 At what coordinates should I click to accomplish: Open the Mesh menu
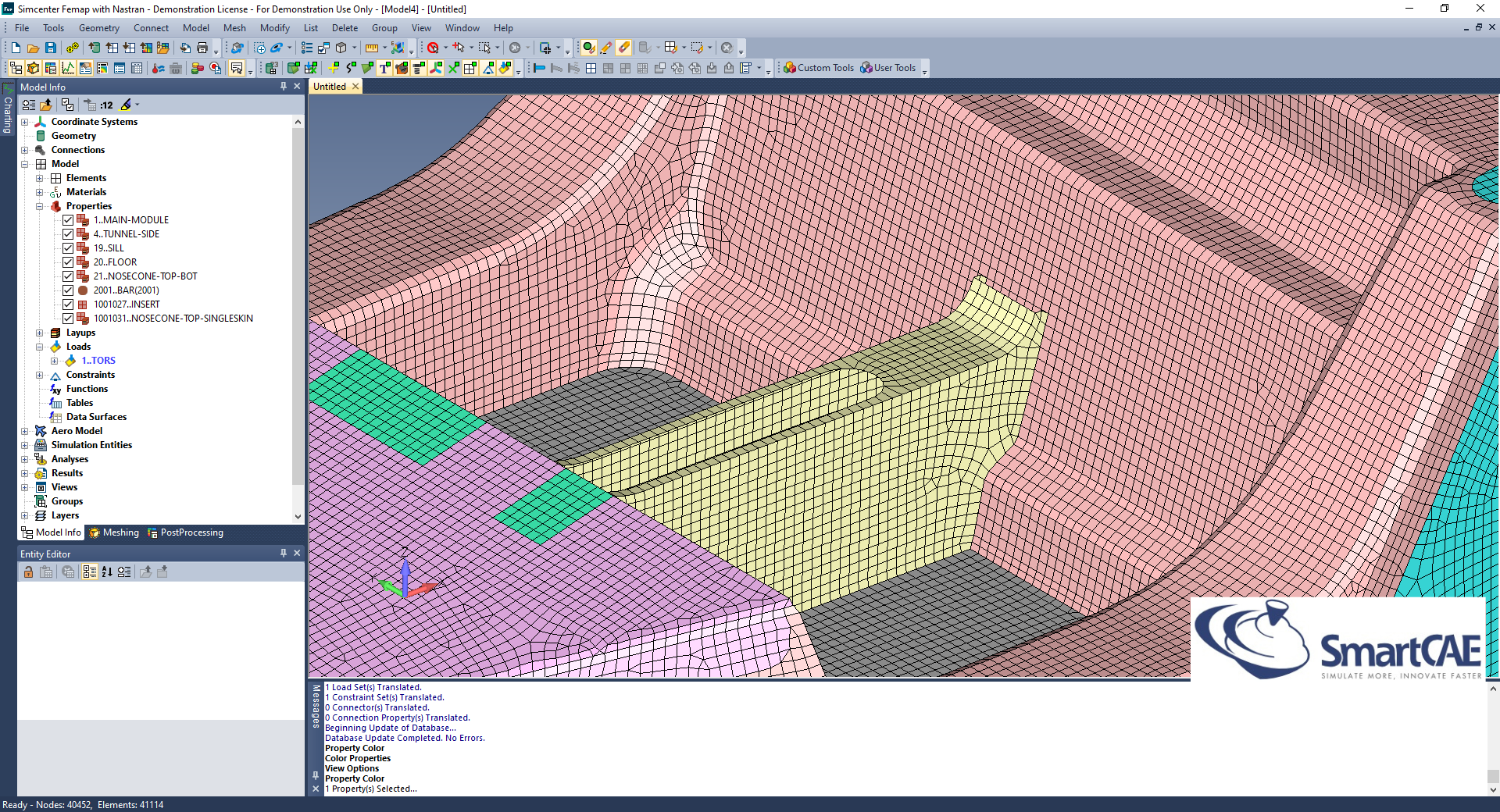pyautogui.click(x=234, y=28)
